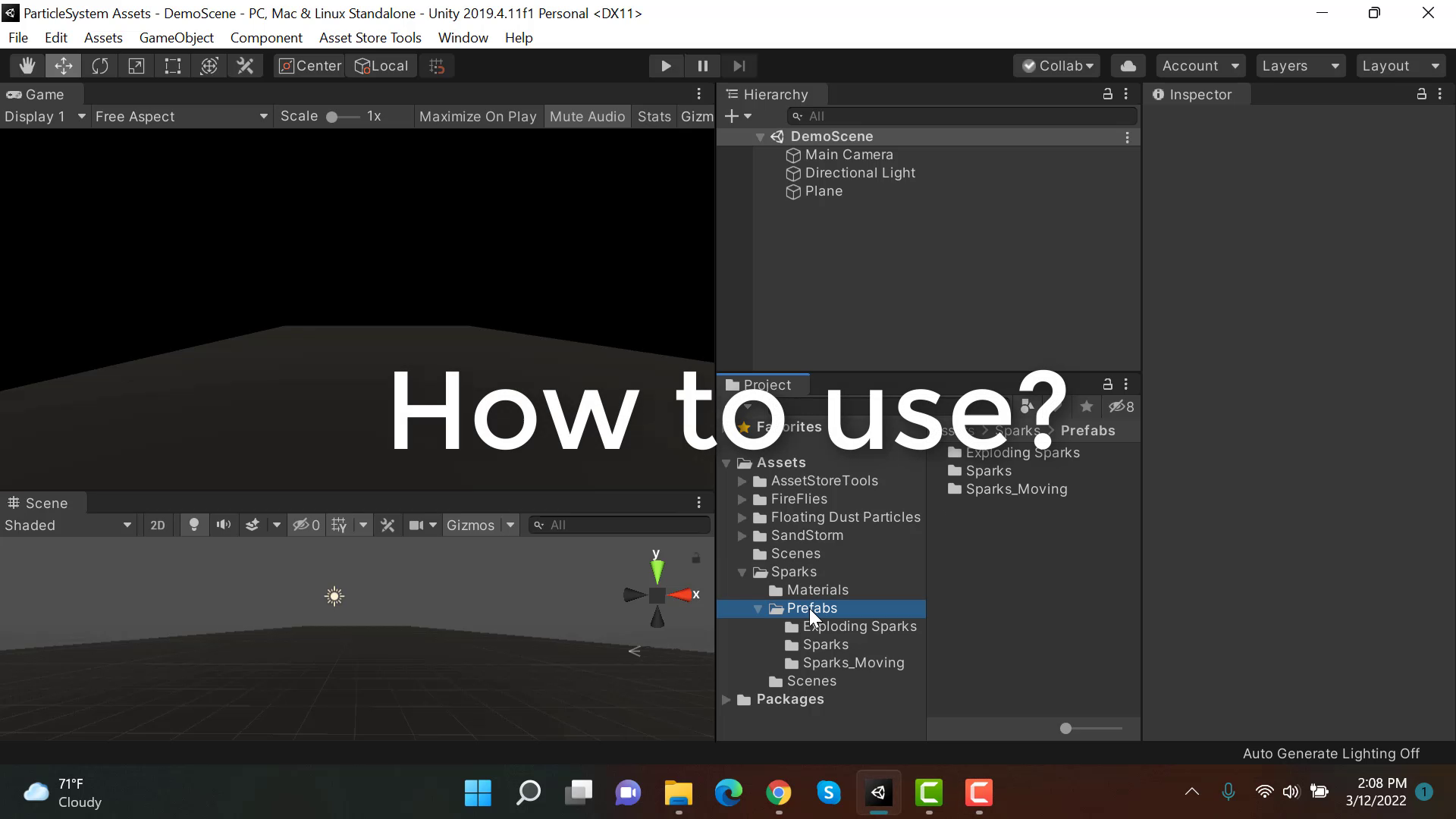The image size is (1456, 819).
Task: Select the Hand tool
Action: tap(27, 66)
